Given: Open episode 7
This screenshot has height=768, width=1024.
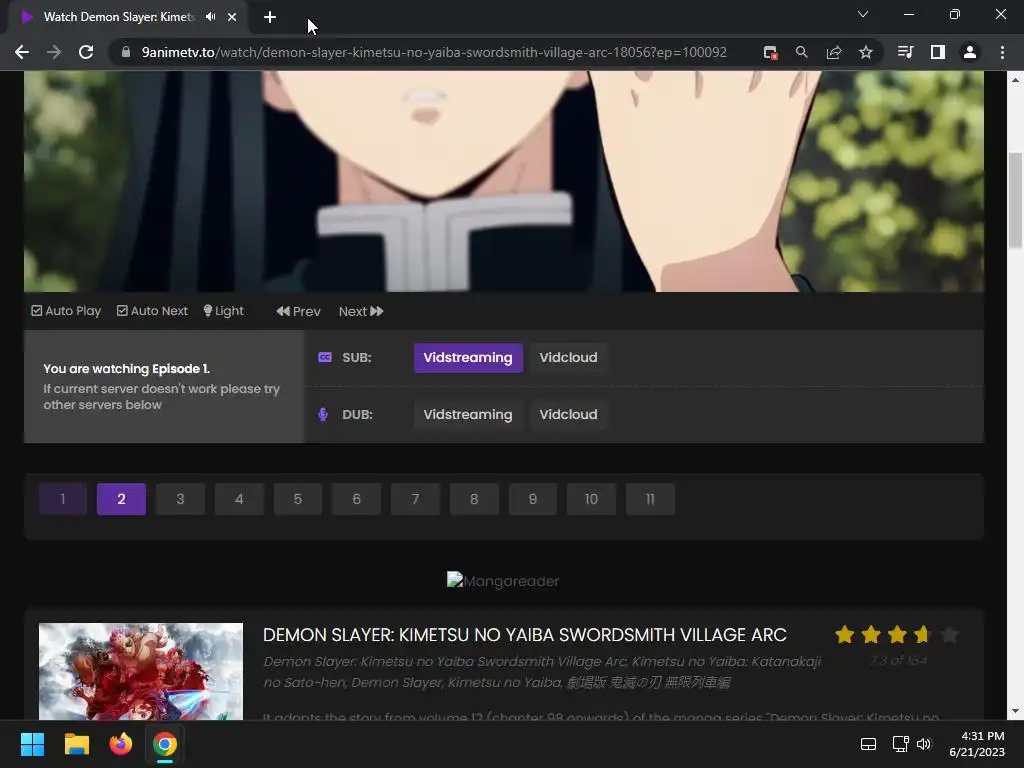Looking at the screenshot, I should (415, 500).
